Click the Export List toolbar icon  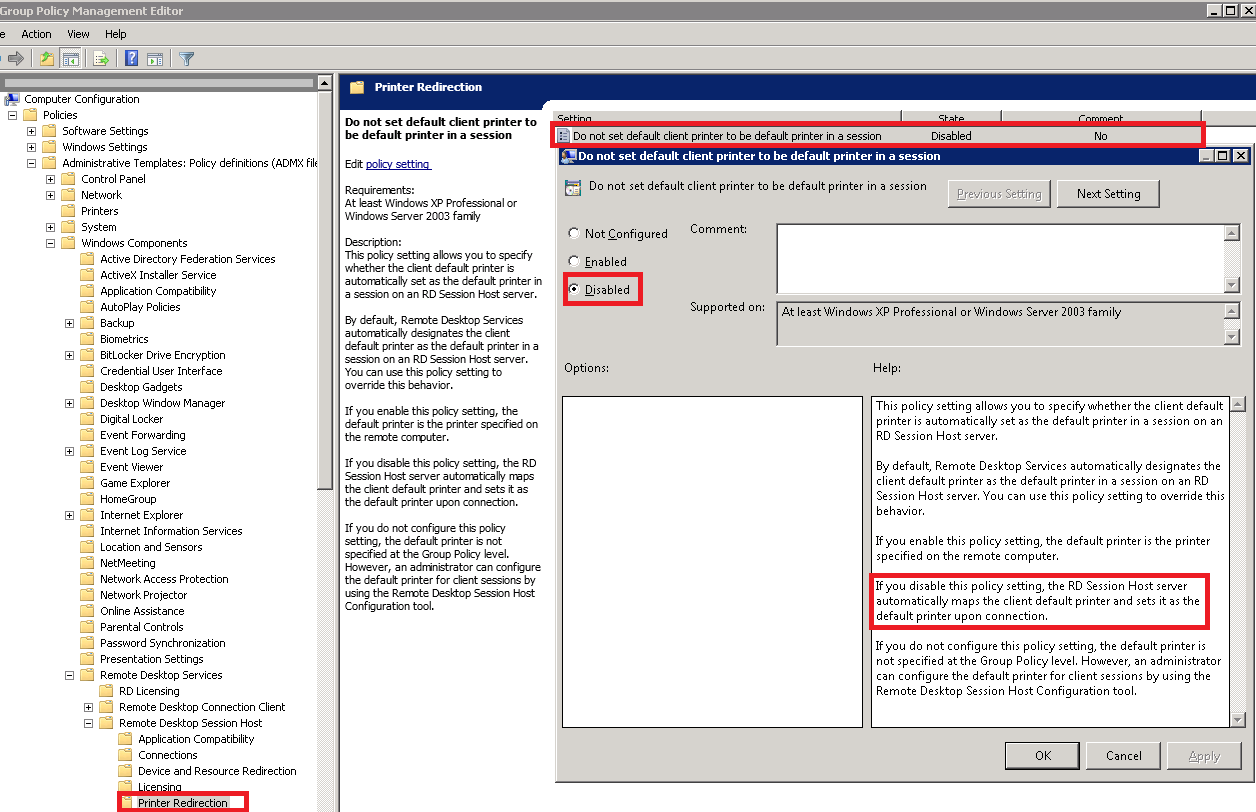101,59
